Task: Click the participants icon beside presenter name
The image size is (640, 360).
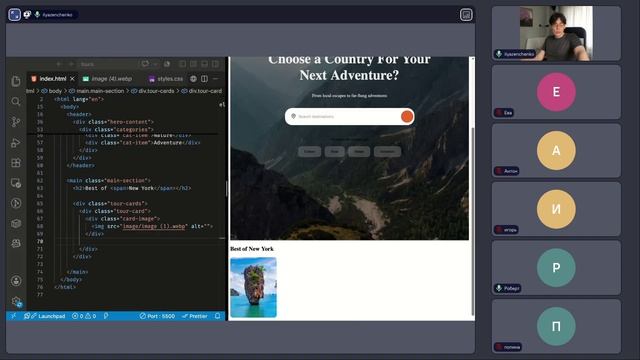Action: point(27,15)
